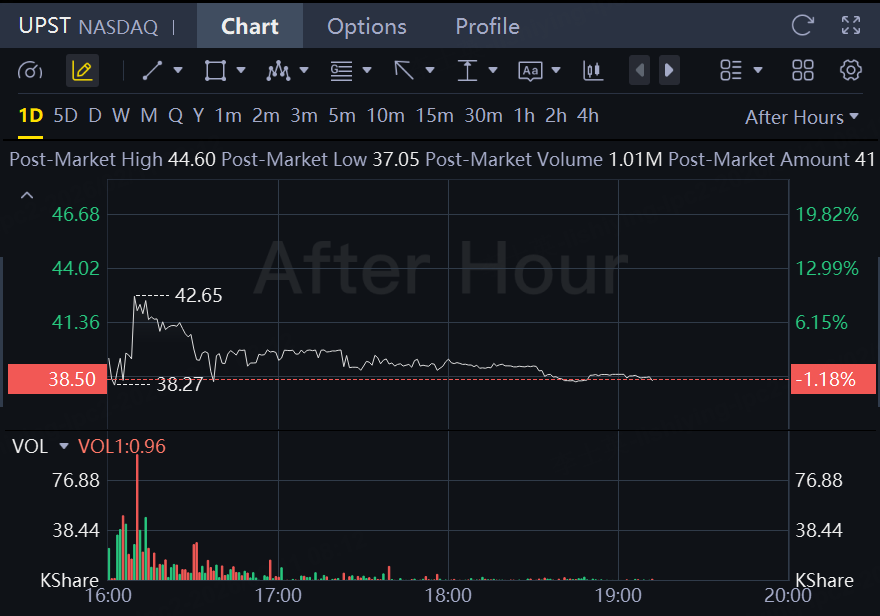This screenshot has width=880, height=616.
Task: Click the list layout icon
Action: pyautogui.click(x=731, y=70)
